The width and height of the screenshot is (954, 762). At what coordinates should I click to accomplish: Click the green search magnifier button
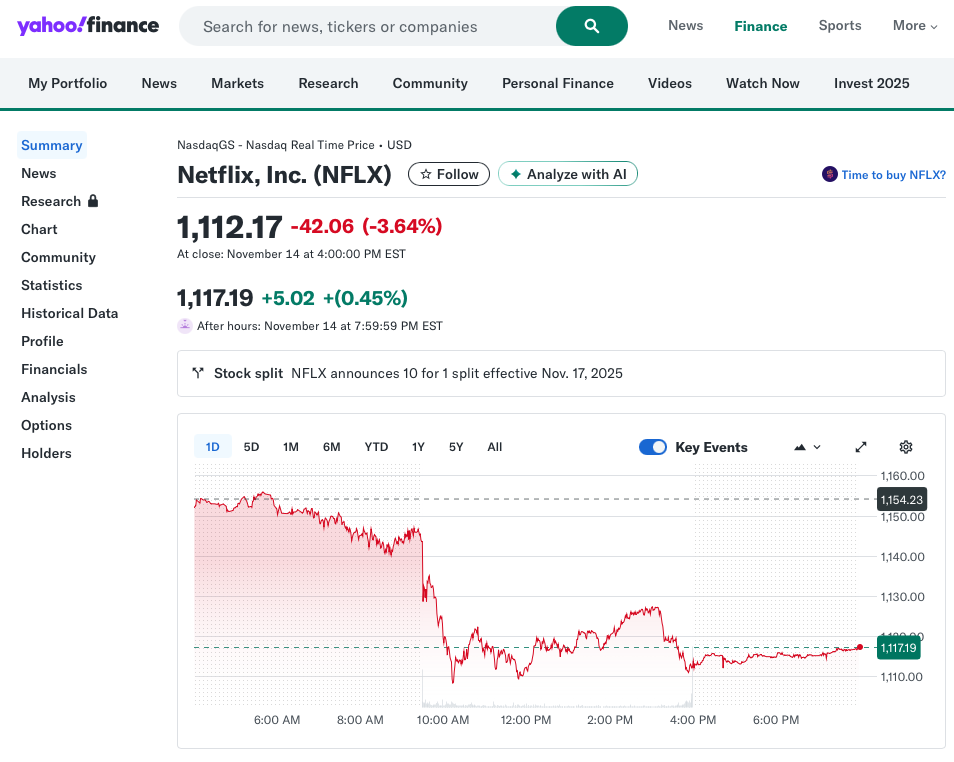[591, 26]
